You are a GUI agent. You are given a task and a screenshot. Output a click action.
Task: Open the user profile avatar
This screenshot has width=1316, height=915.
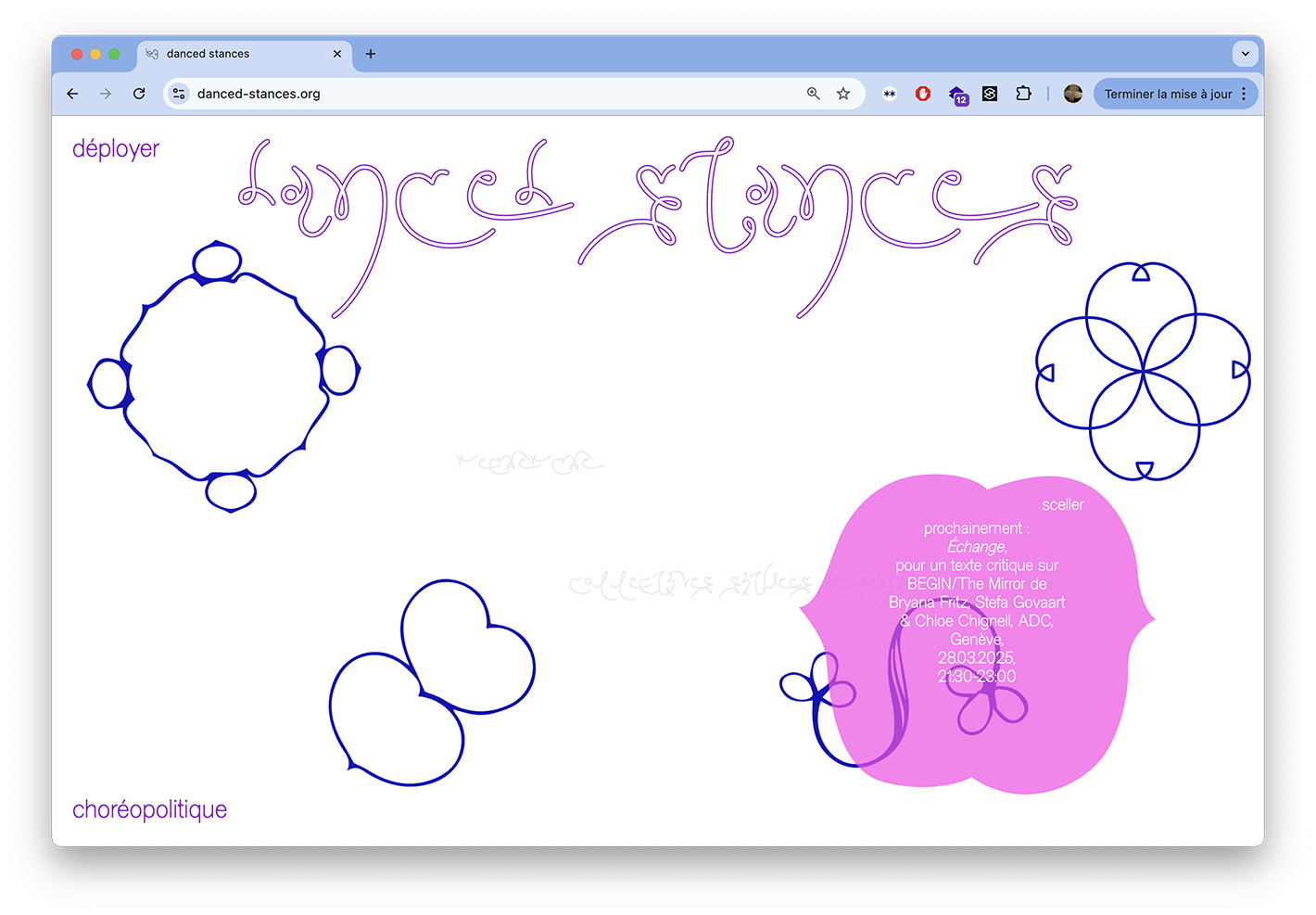point(1073,94)
